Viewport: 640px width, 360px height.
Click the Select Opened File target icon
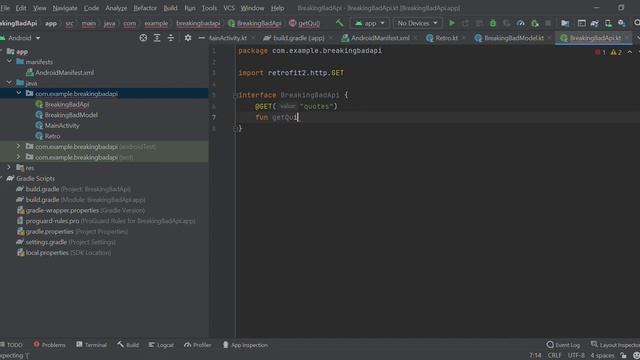(143, 38)
